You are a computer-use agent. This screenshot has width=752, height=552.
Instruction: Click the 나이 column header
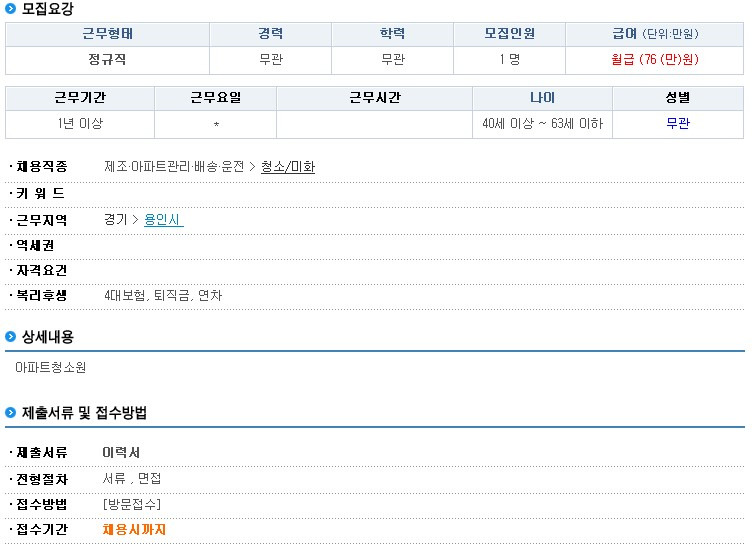click(542, 98)
